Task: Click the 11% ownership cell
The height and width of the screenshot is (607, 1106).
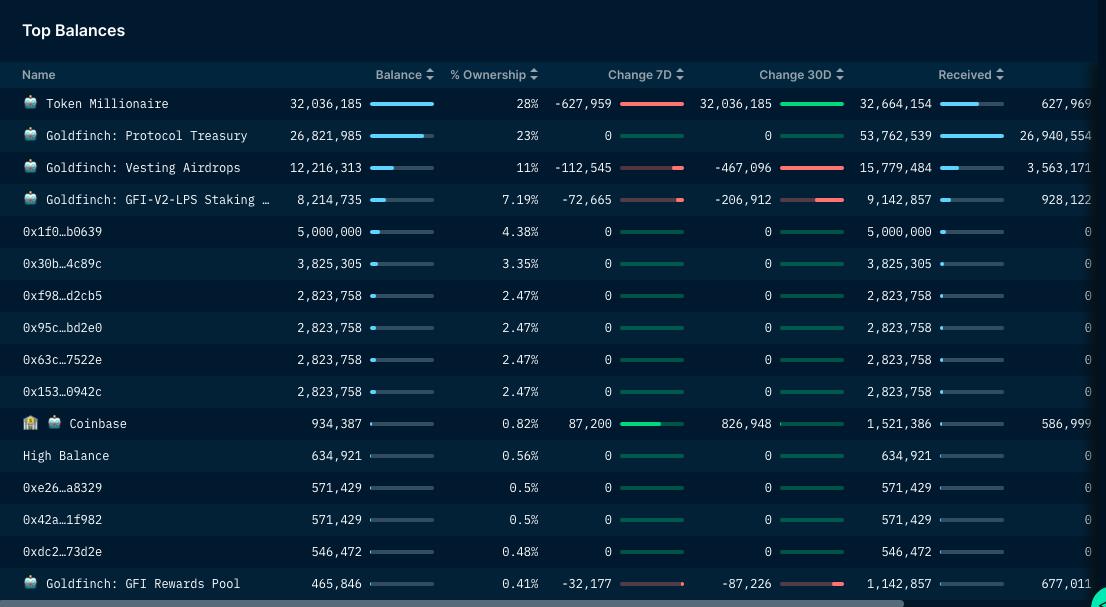Action: point(527,168)
